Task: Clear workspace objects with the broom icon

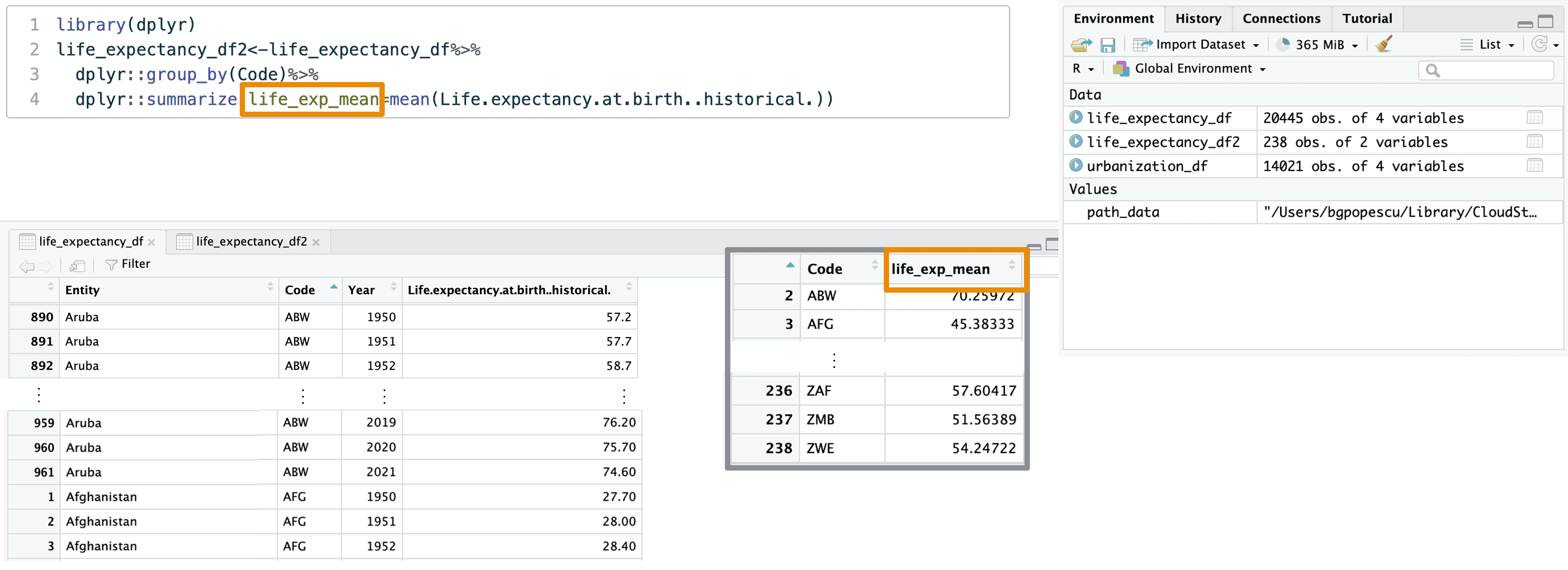Action: coord(1383,44)
